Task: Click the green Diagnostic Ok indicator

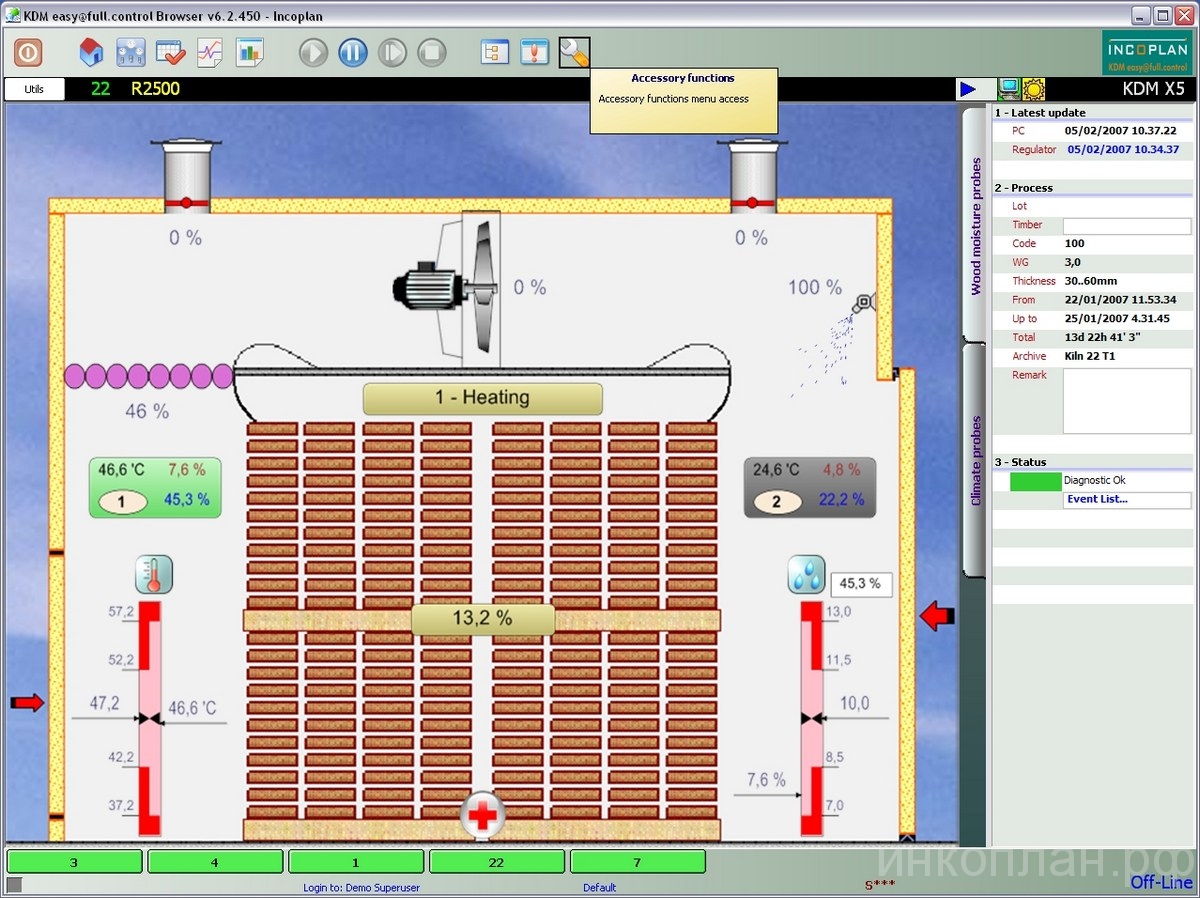Action: click(1035, 481)
